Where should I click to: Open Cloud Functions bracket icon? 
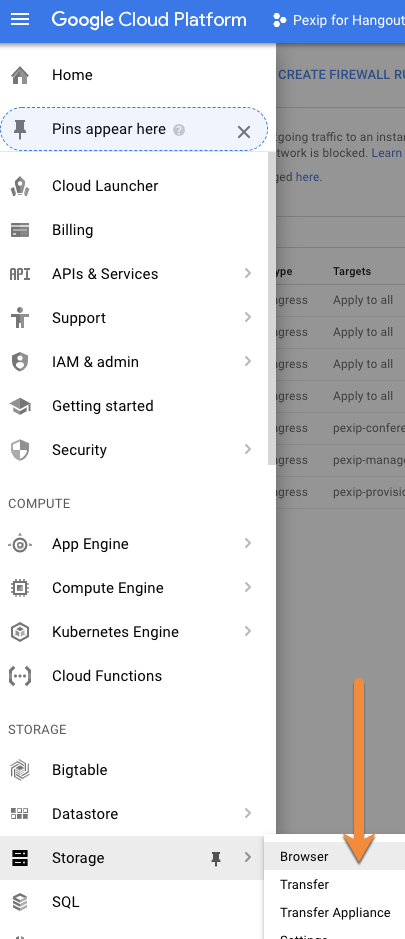click(x=20, y=676)
